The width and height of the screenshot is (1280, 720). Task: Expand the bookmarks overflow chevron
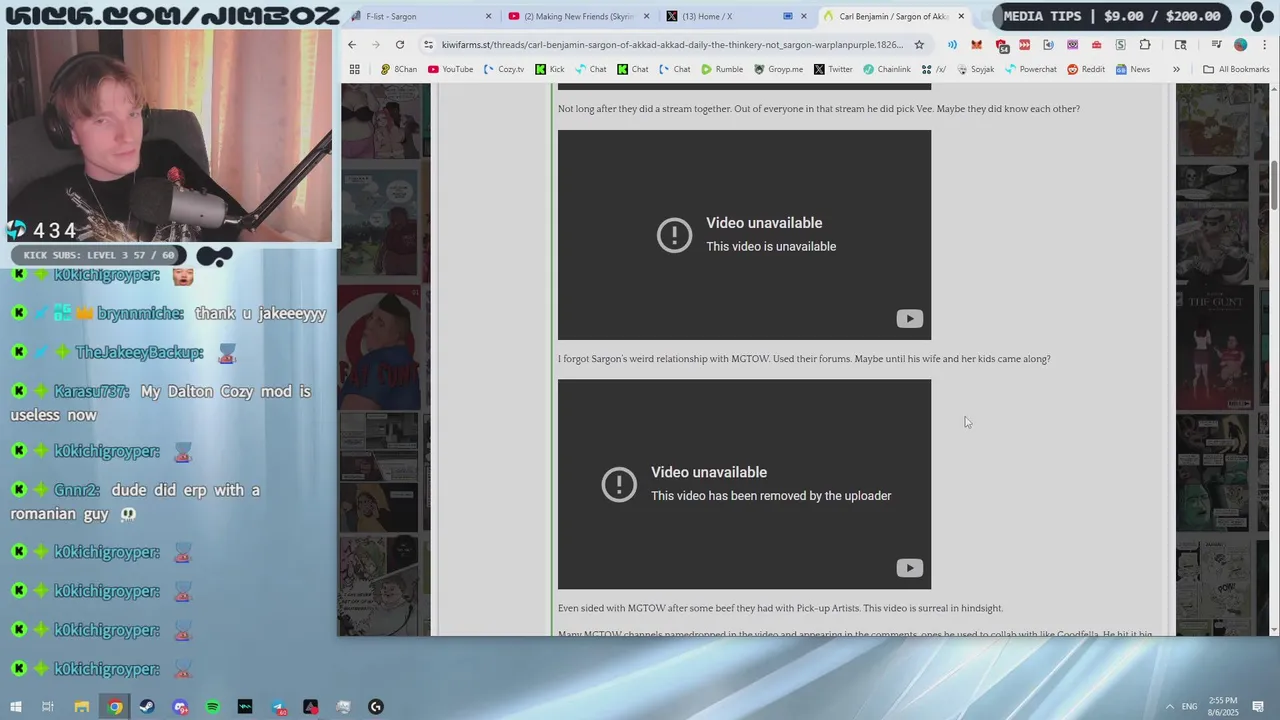click(x=1176, y=69)
